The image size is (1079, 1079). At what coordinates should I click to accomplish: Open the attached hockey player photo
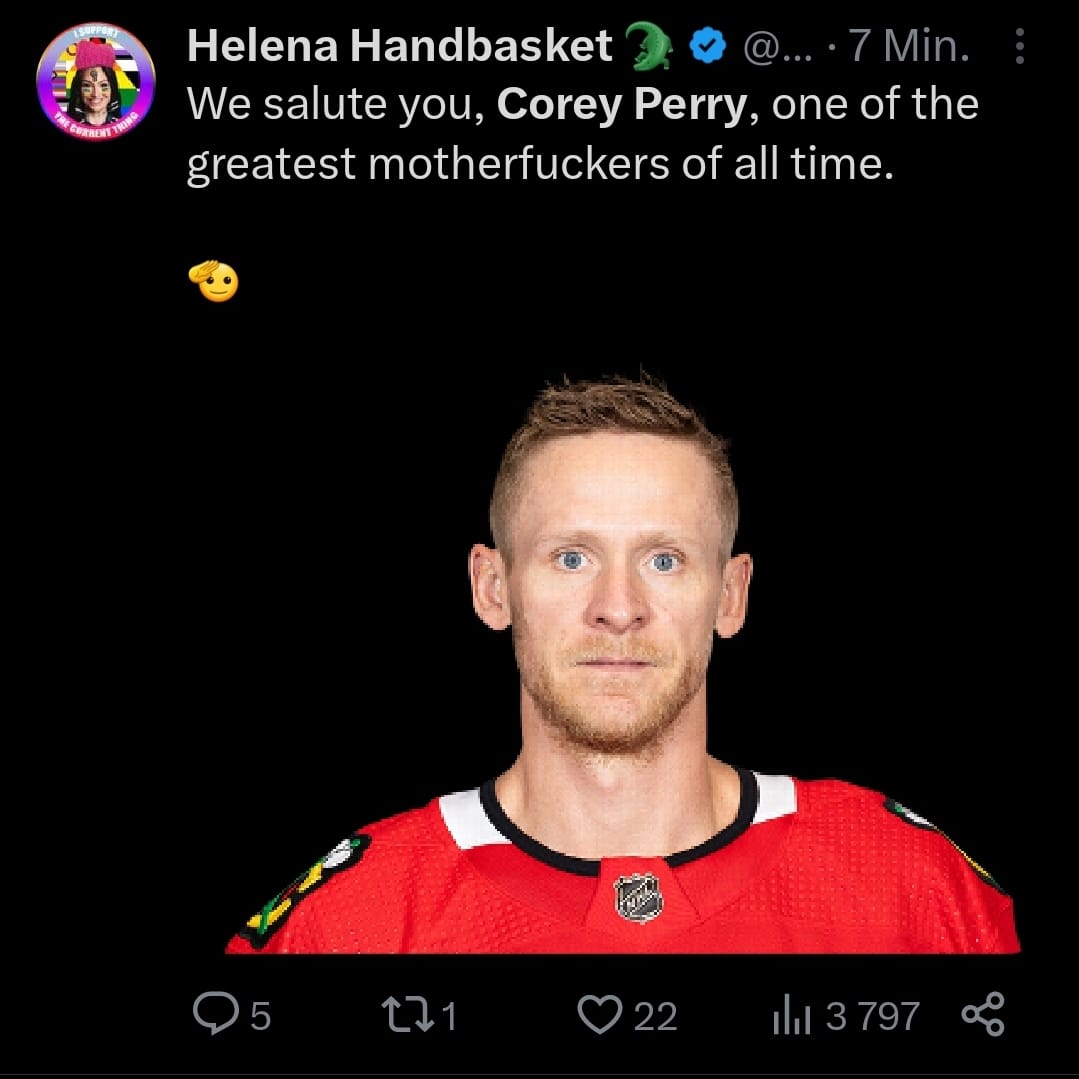click(x=620, y=660)
